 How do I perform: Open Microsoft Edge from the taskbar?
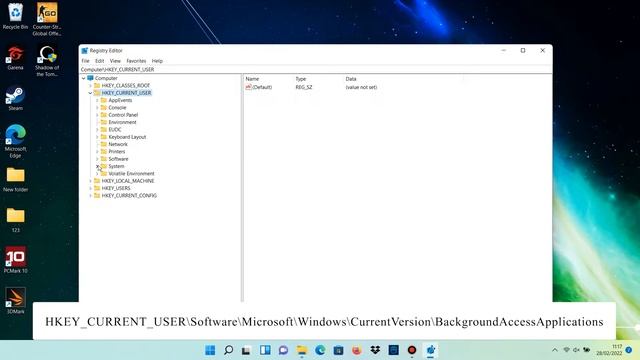coord(320,350)
